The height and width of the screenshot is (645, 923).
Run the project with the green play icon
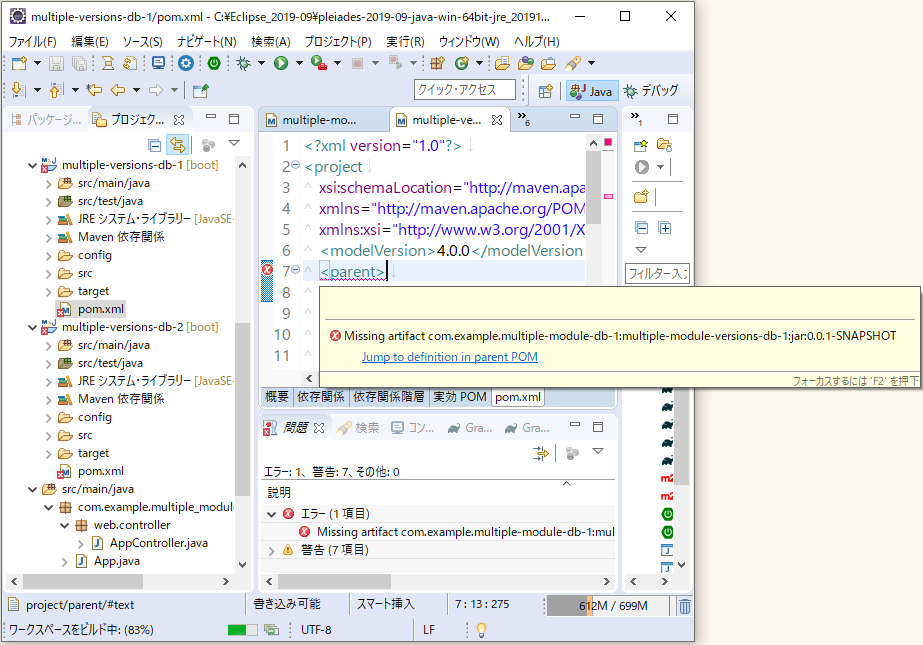click(x=281, y=63)
